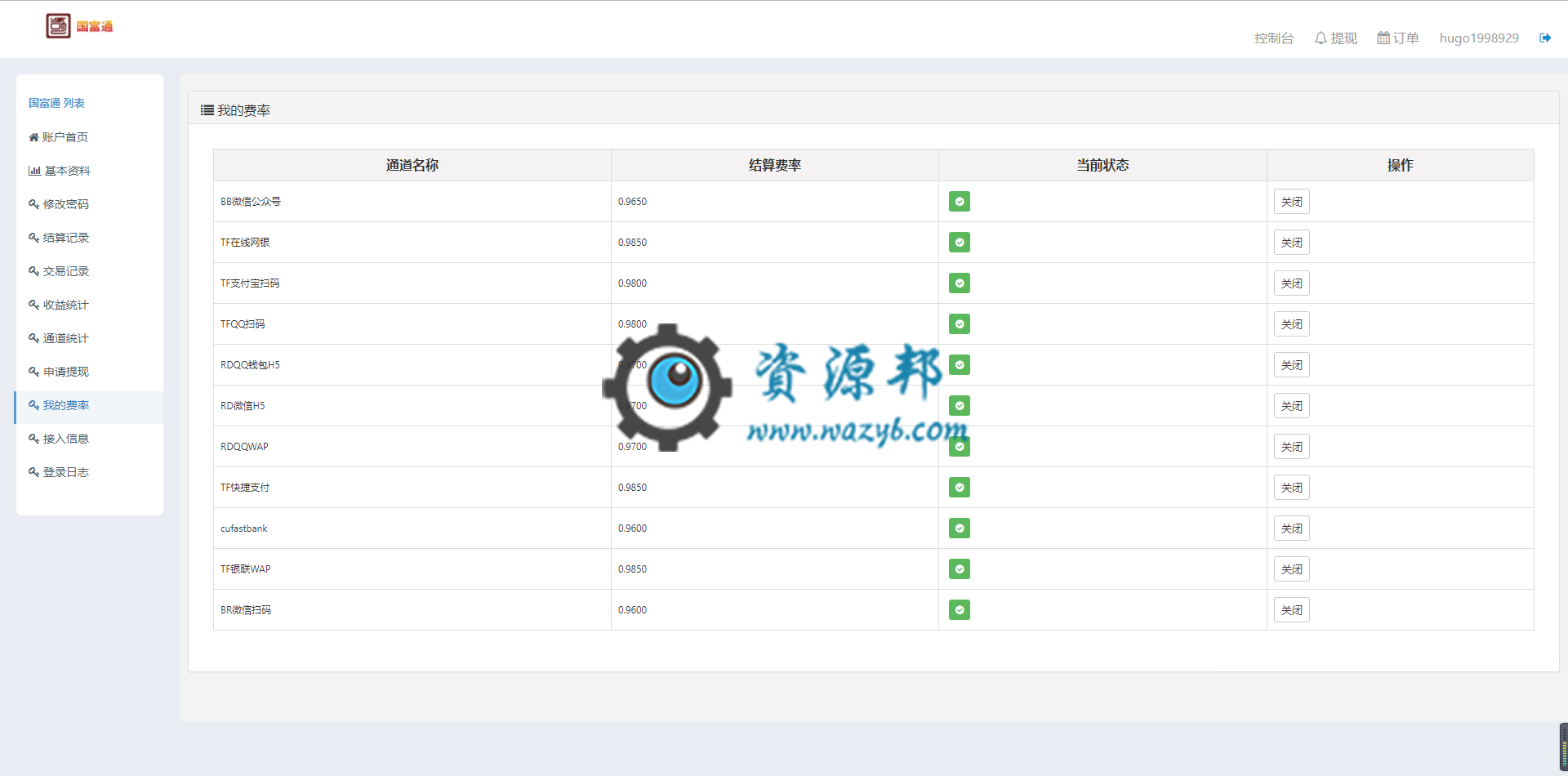This screenshot has width=1568, height=776.
Task: Open 订单 calendar link in header
Action: pos(1398,38)
